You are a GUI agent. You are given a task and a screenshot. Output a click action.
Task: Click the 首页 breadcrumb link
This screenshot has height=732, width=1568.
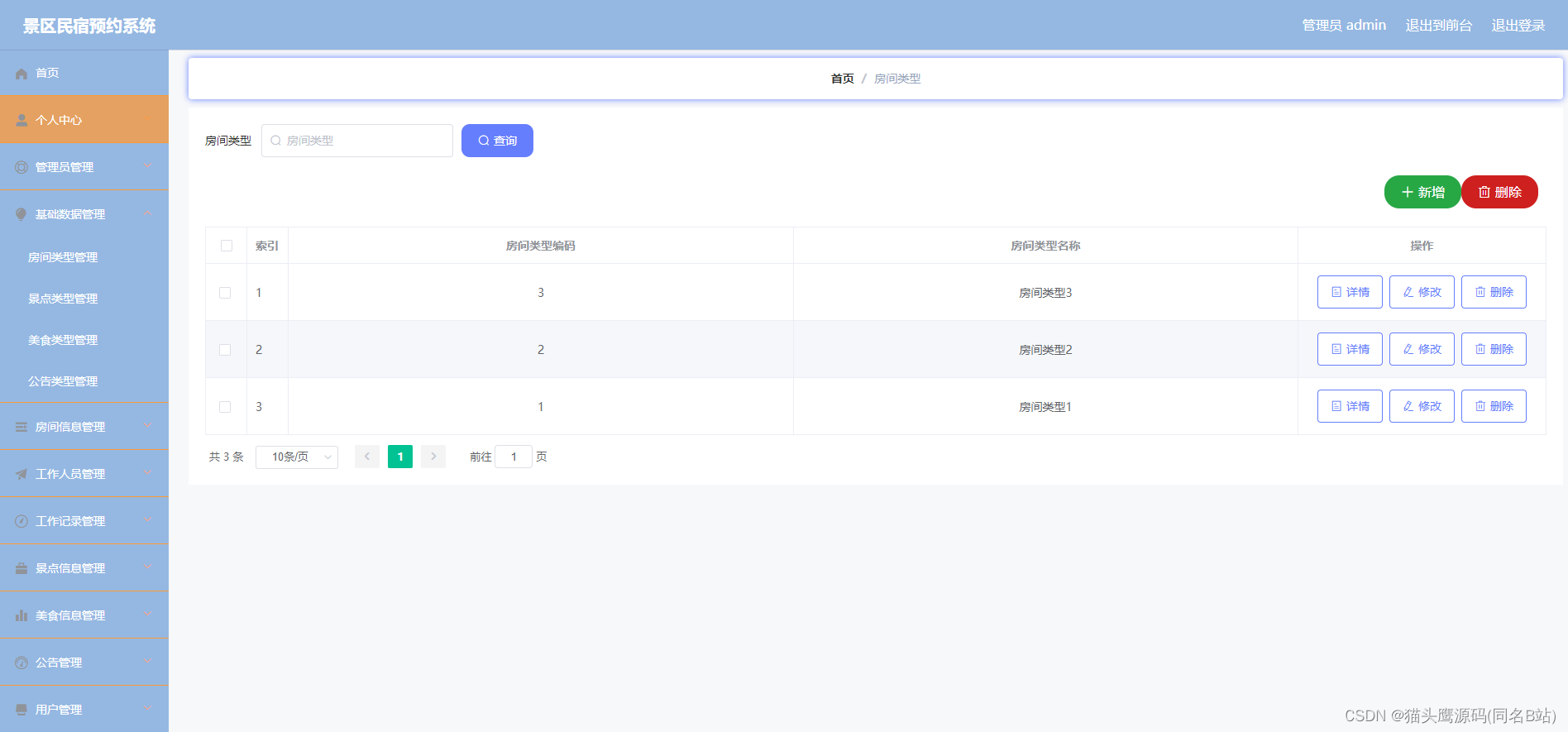tap(842, 79)
